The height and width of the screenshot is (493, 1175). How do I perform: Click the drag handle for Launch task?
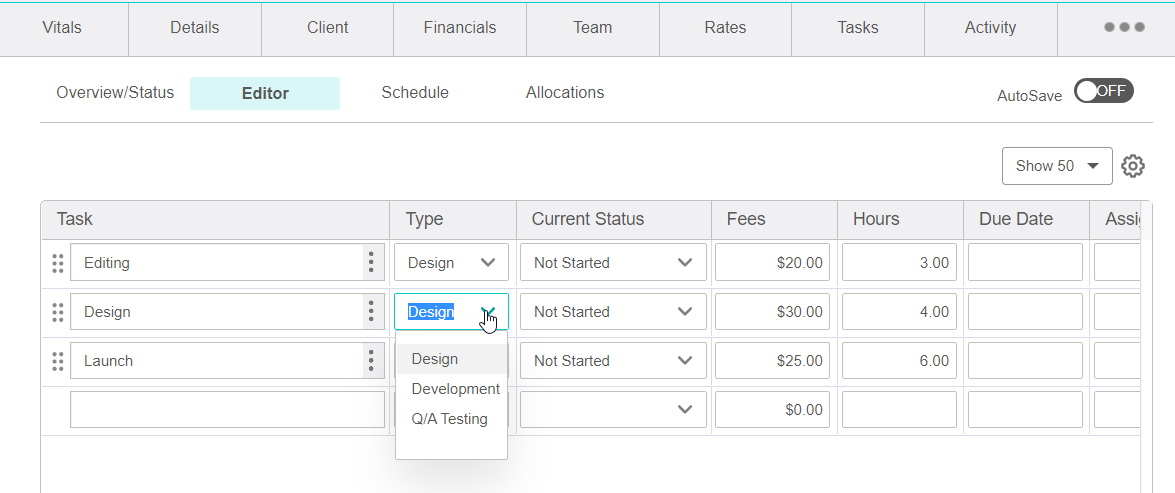[x=57, y=361]
